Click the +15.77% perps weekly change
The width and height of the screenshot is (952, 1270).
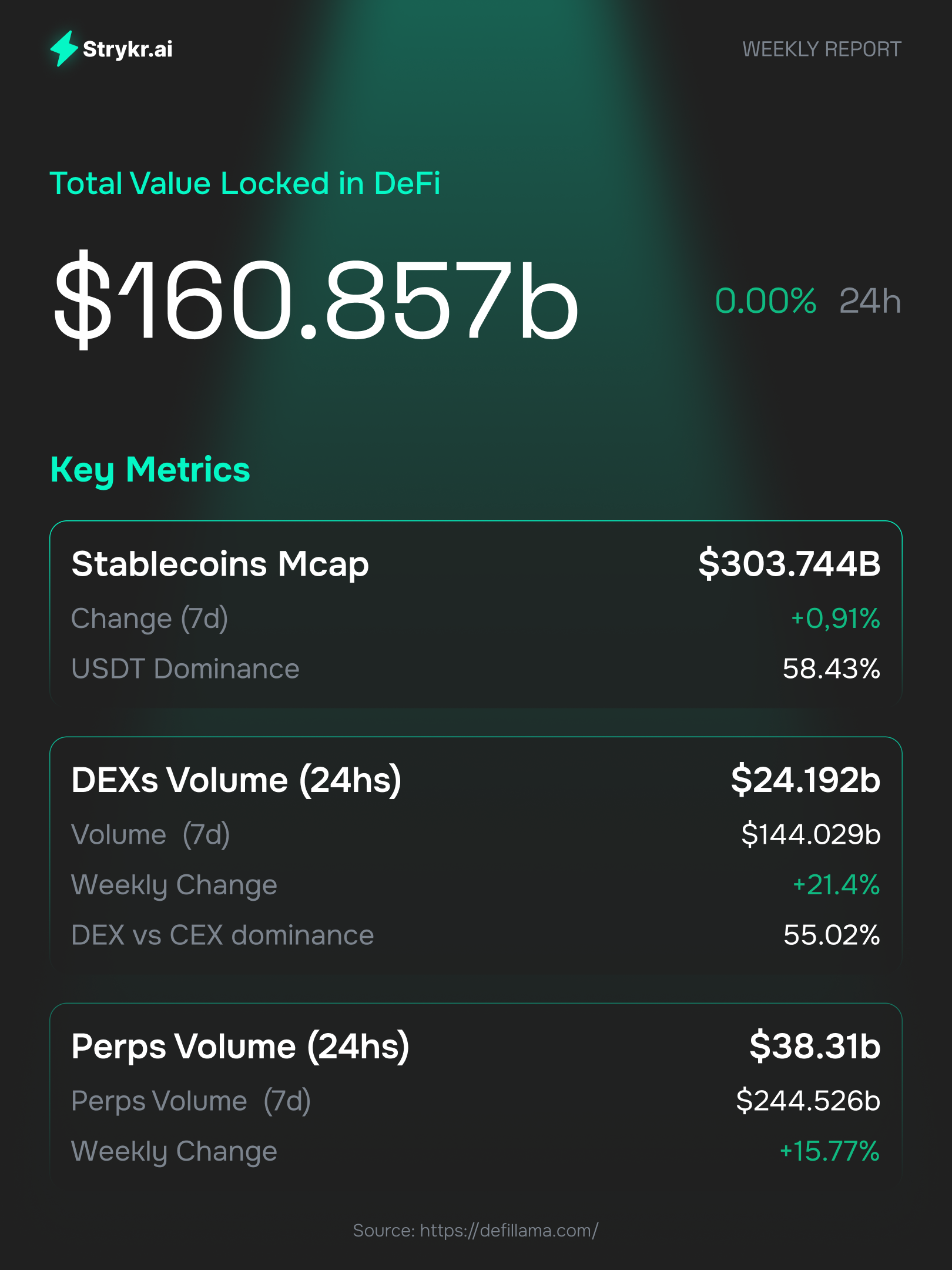tap(829, 1151)
